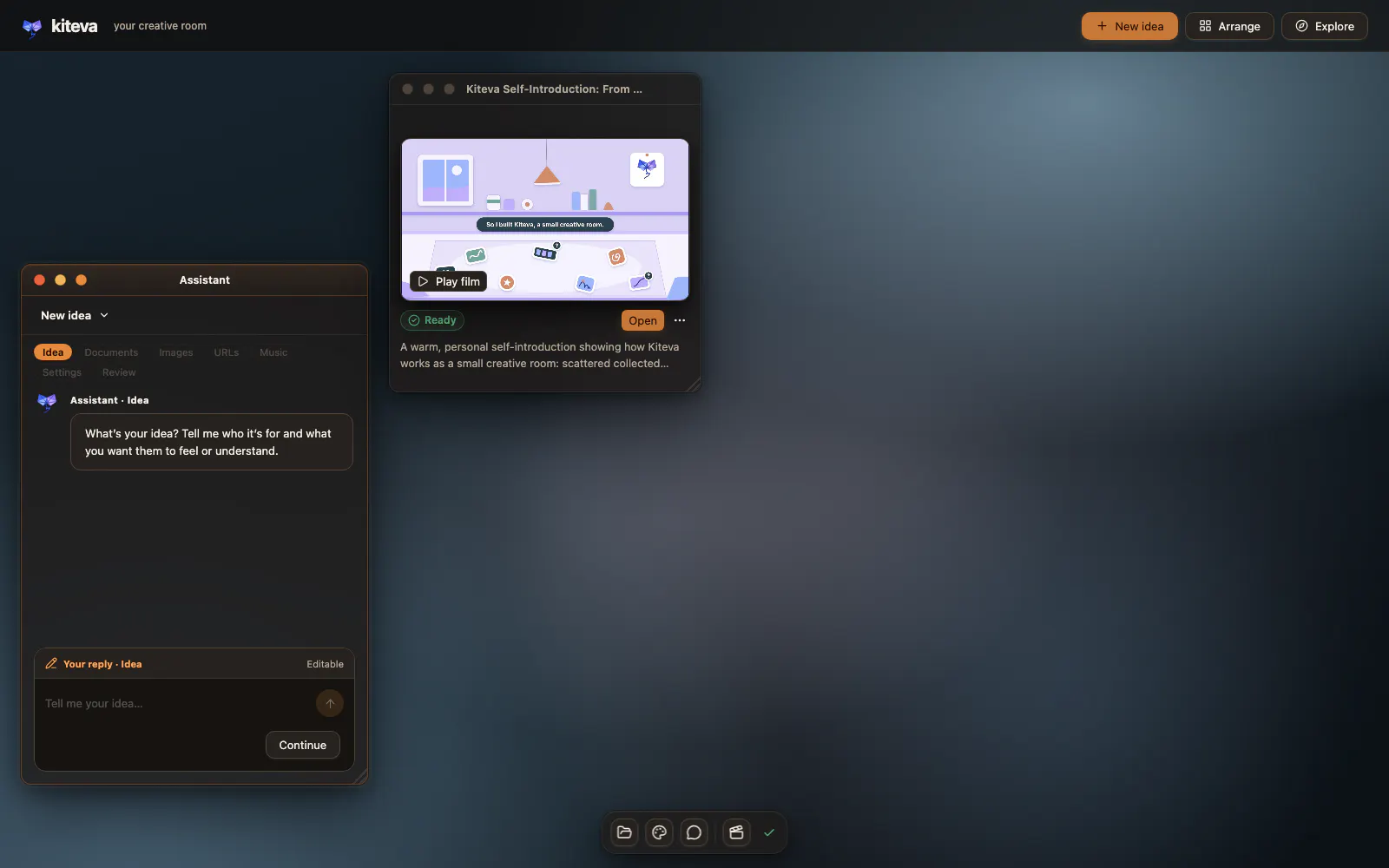Open the Explore button
The height and width of the screenshot is (868, 1389).
click(x=1325, y=26)
